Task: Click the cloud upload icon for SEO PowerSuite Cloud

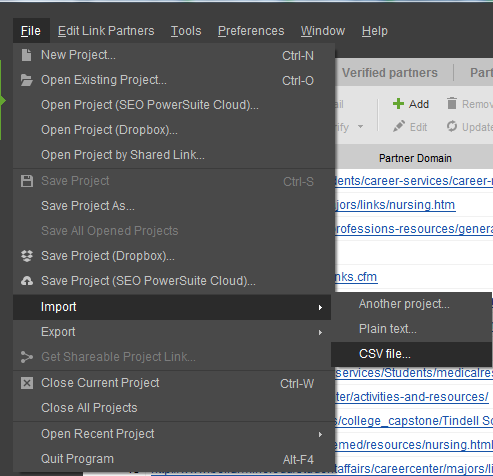Action: point(27,281)
